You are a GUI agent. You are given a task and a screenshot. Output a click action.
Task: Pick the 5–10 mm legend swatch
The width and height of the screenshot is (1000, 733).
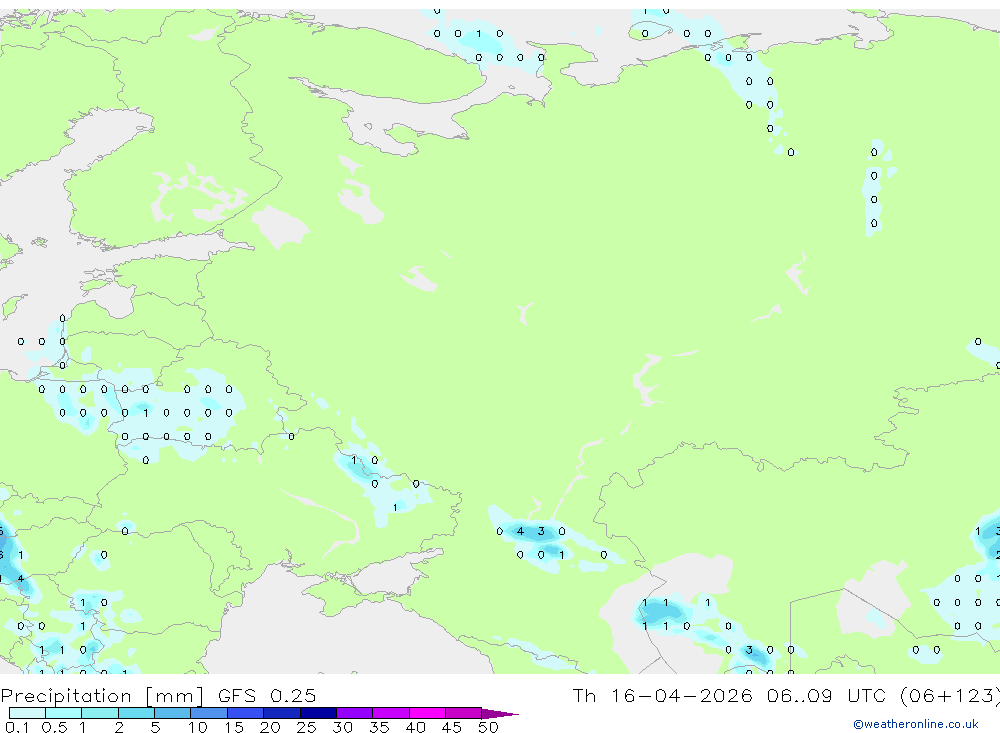[172, 713]
